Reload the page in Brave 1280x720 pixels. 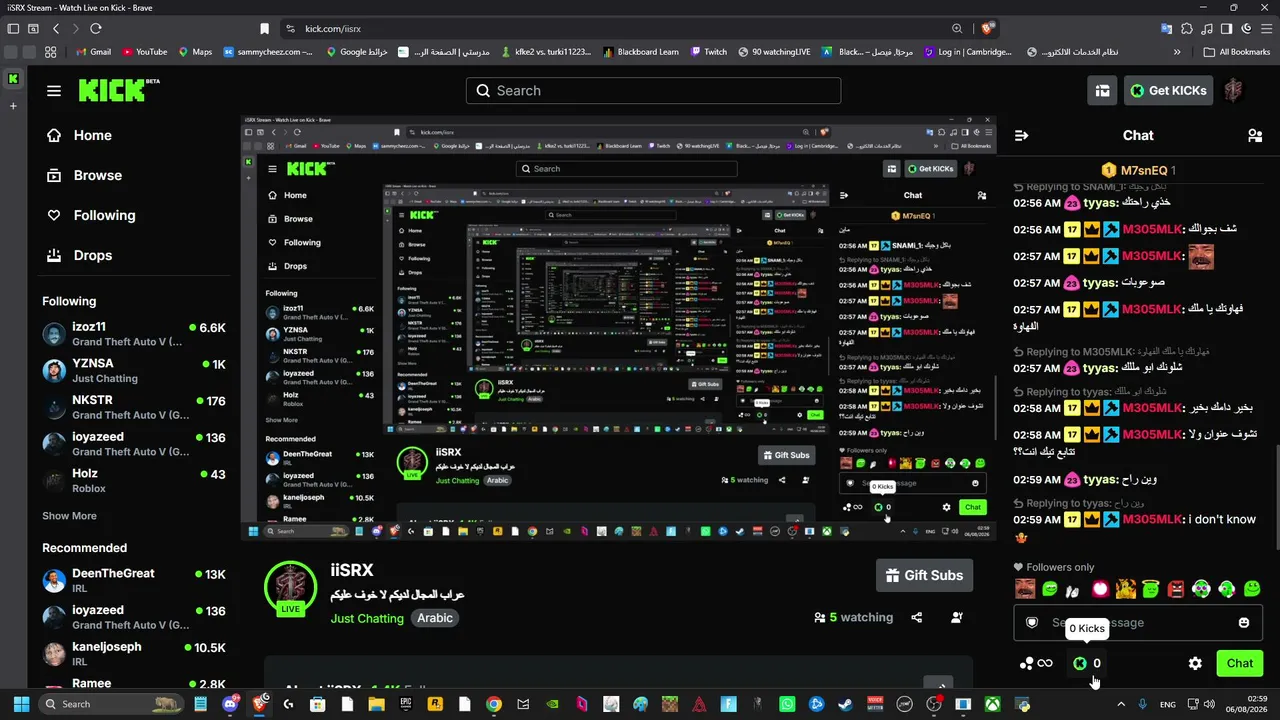tap(96, 29)
